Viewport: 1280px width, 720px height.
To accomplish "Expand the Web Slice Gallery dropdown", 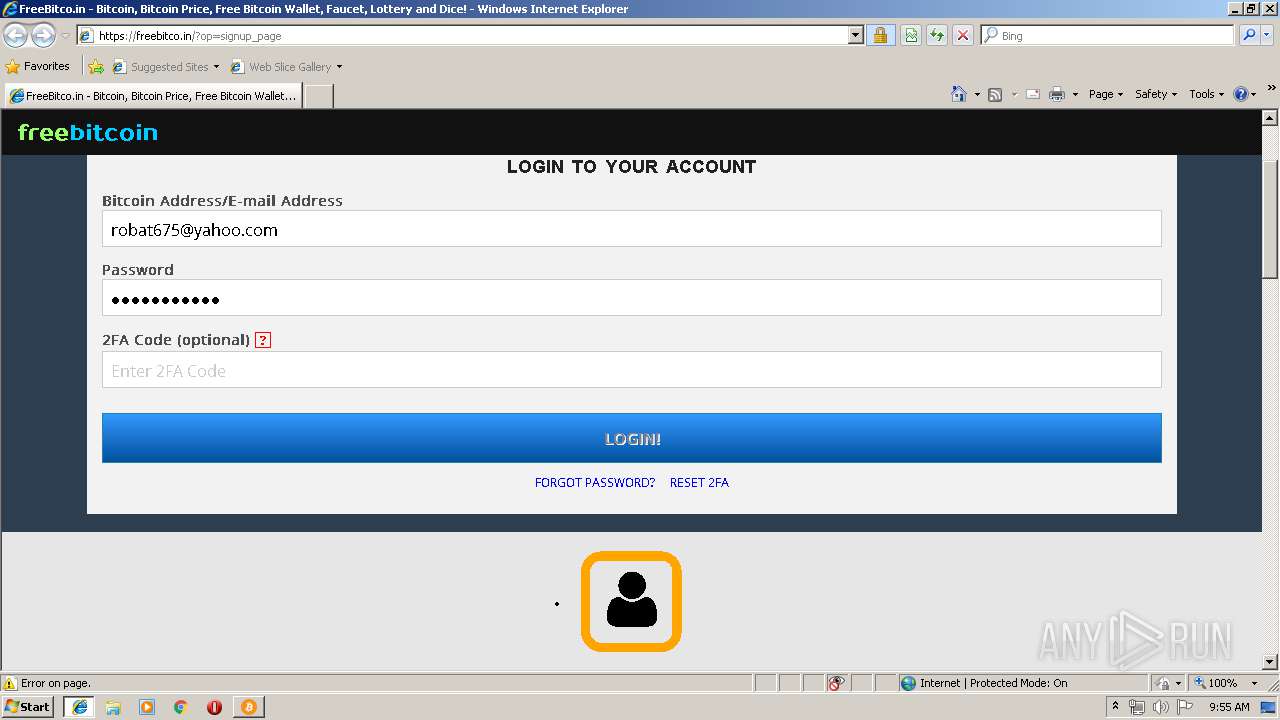I will coord(339,67).
